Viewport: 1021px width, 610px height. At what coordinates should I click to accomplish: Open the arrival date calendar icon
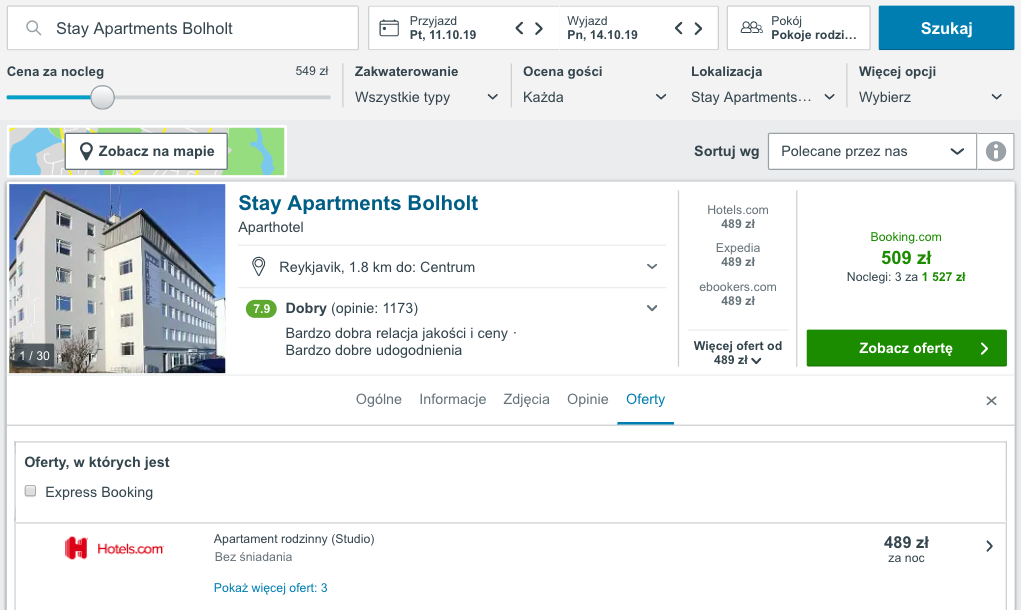389,28
